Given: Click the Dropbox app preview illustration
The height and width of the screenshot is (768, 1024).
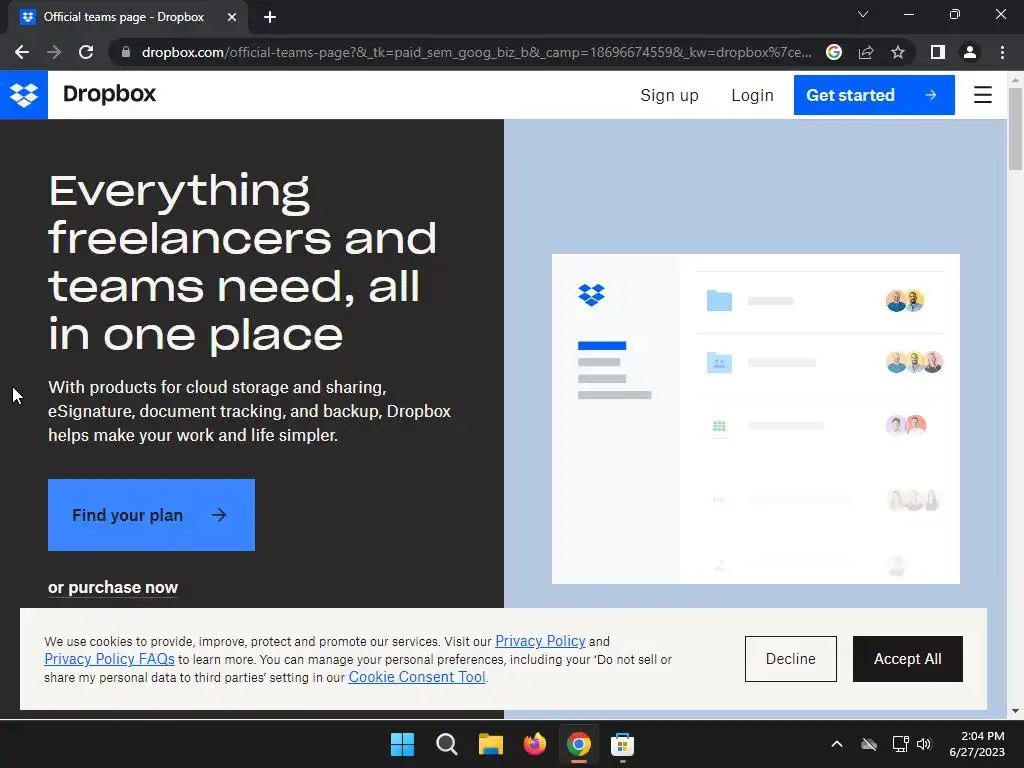Looking at the screenshot, I should coord(756,419).
